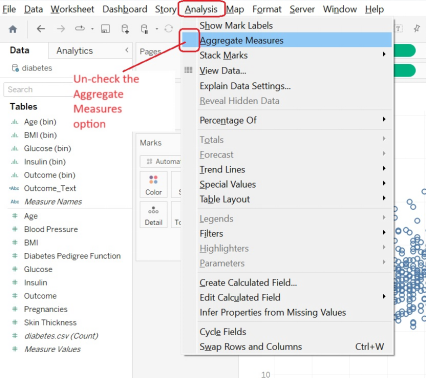This screenshot has height=378, width=426.
Task: Open the Format menu
Action: [267, 9]
